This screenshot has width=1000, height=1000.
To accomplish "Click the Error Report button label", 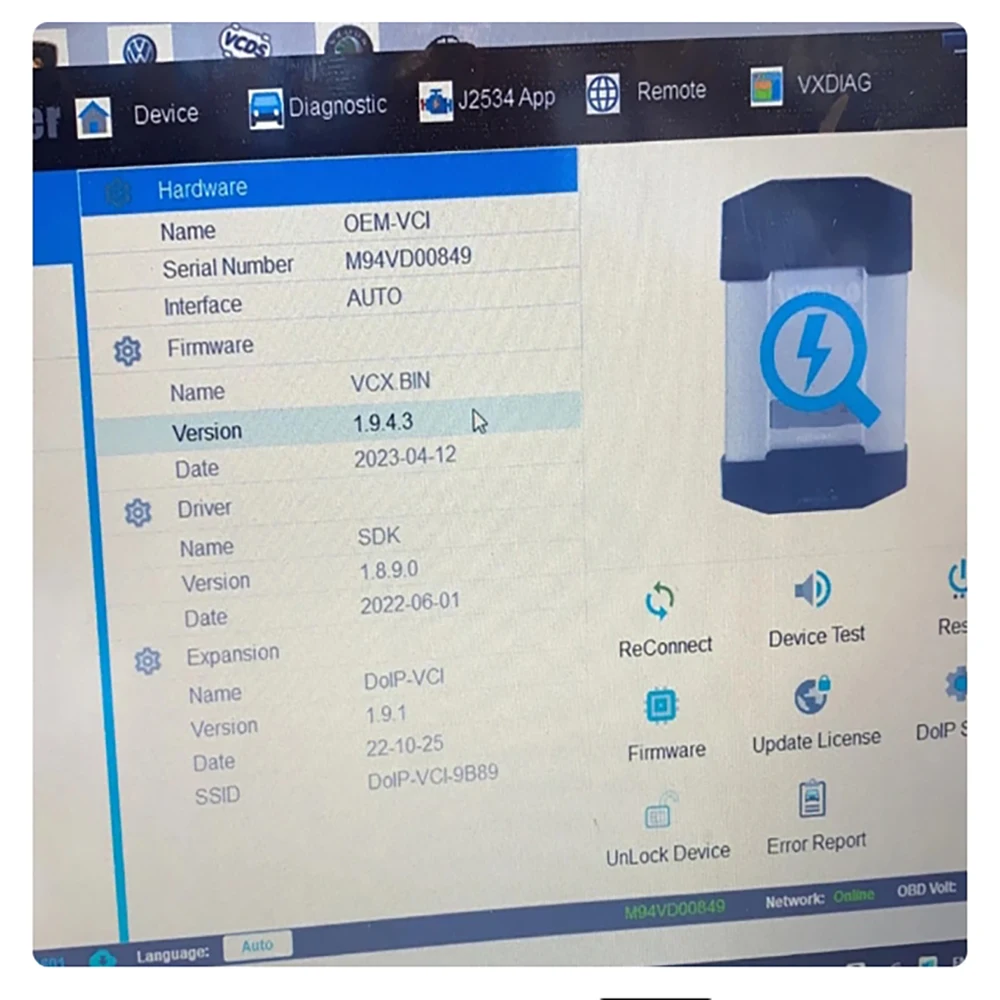I will [x=816, y=843].
